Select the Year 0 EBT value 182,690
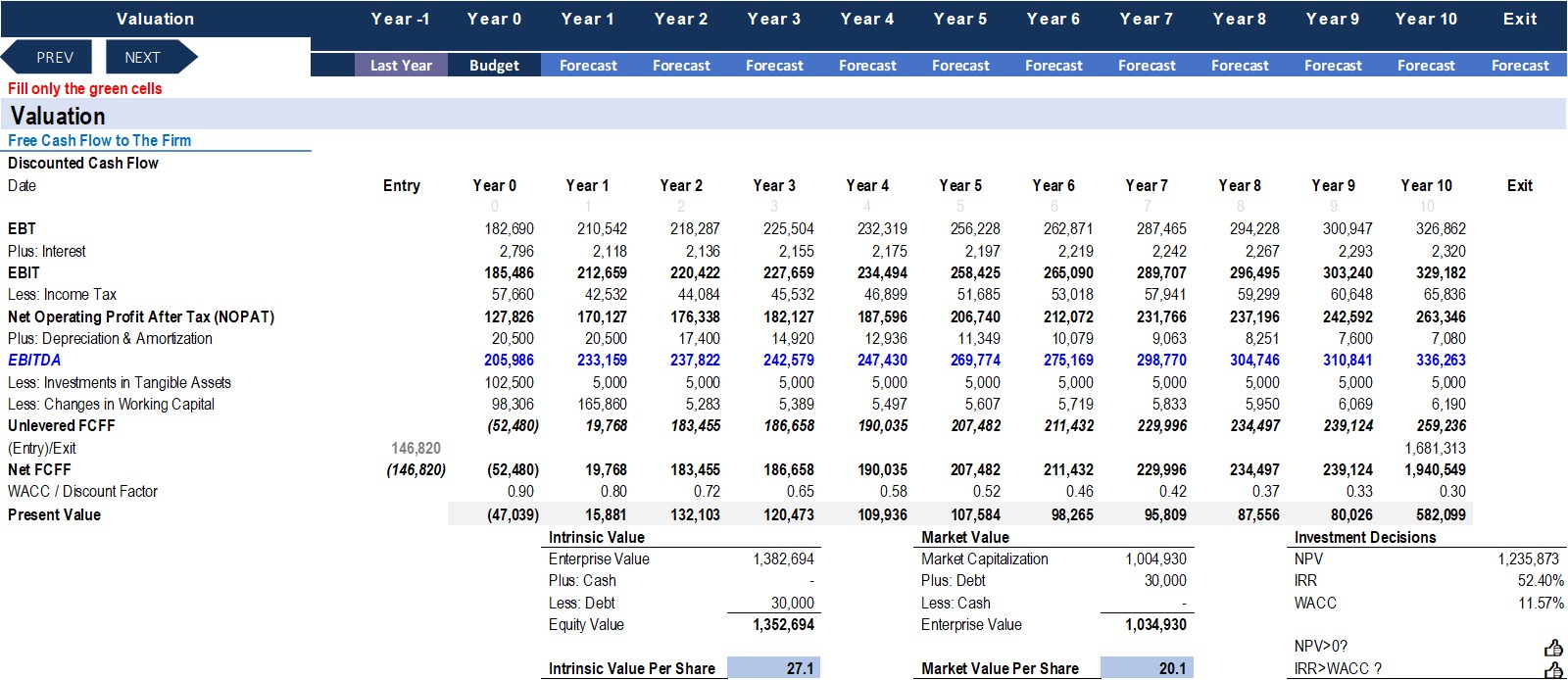The height and width of the screenshot is (680, 1568). (x=509, y=228)
